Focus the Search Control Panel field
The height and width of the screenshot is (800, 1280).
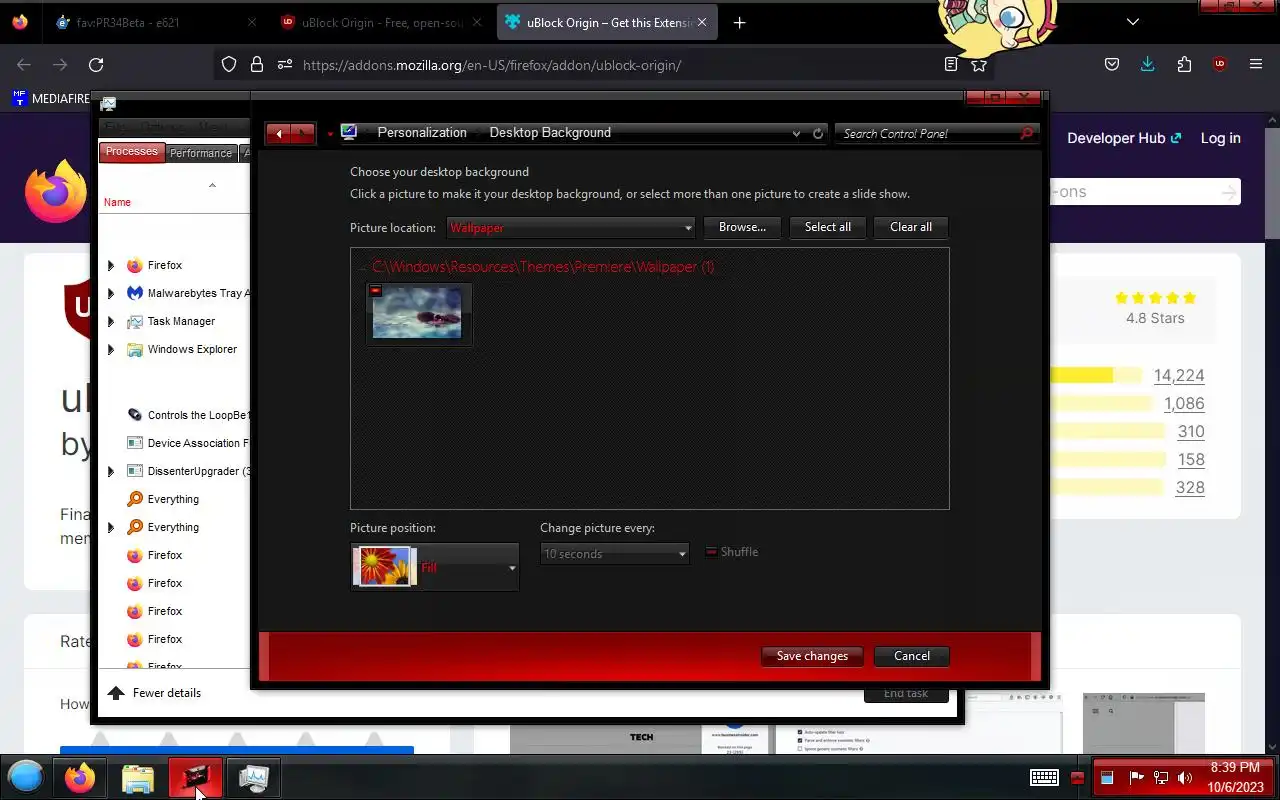[x=936, y=133]
